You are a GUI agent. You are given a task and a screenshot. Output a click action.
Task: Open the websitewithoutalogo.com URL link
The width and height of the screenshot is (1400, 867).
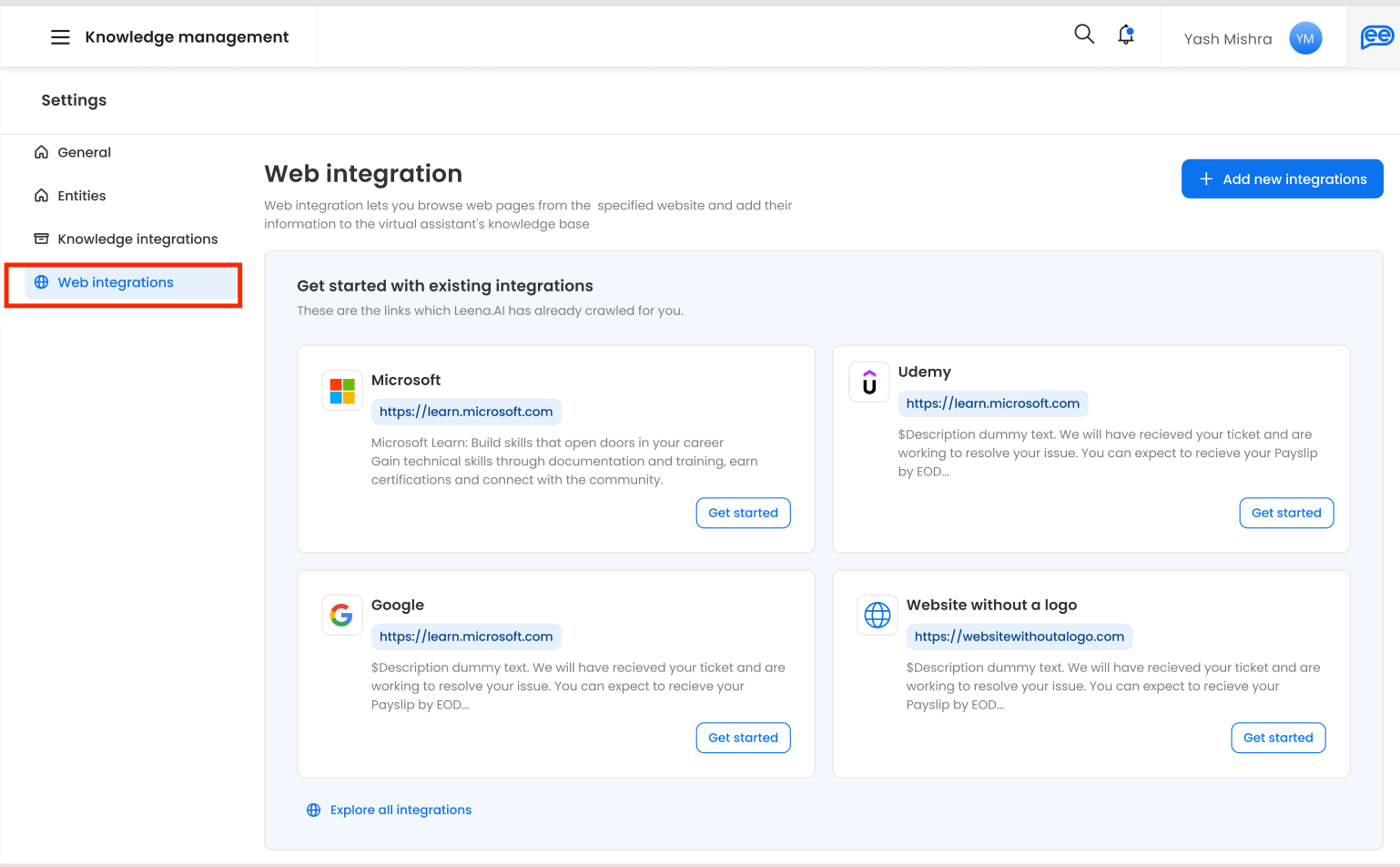pos(1019,637)
